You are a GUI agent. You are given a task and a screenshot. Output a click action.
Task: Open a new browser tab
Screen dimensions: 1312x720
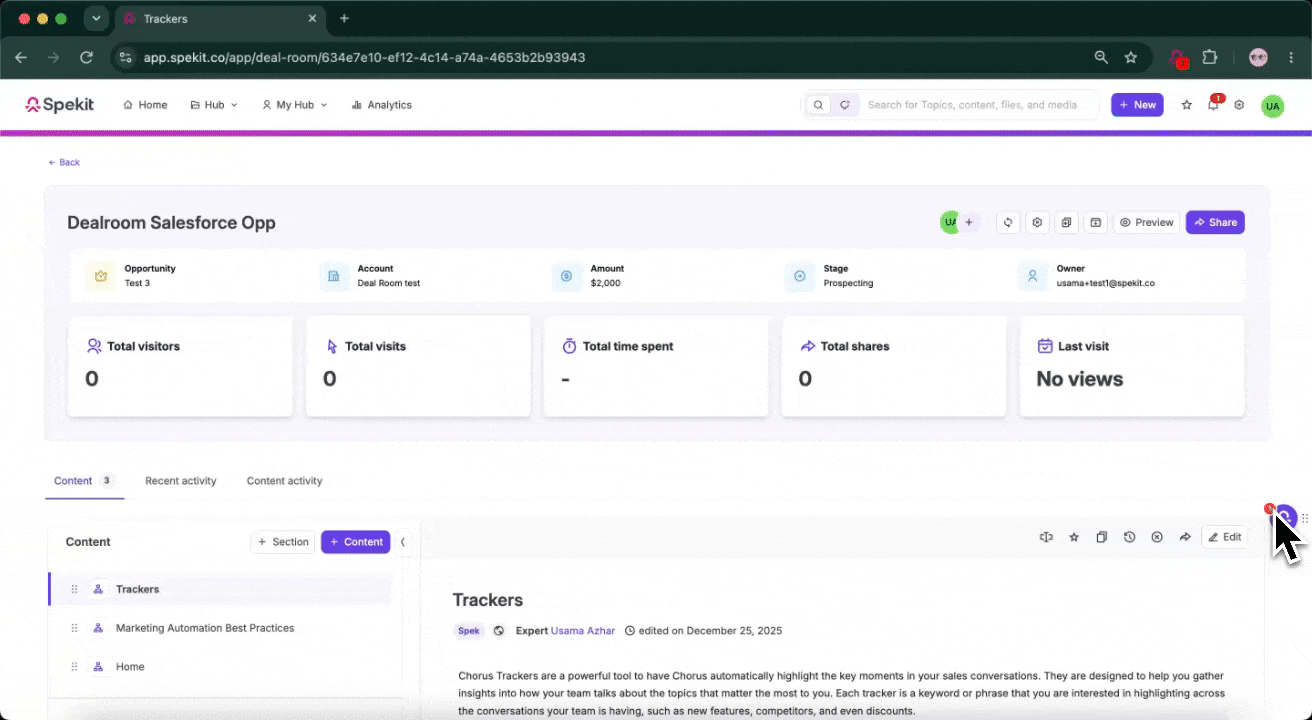(x=344, y=19)
